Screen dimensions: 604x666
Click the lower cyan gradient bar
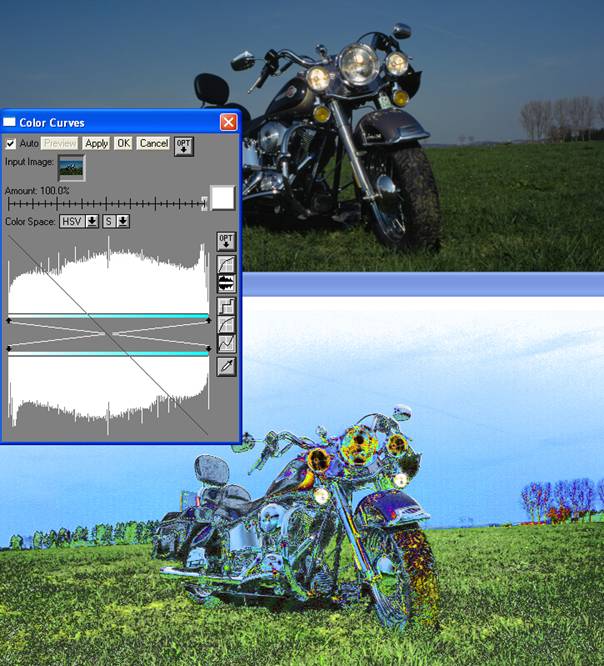(108, 353)
